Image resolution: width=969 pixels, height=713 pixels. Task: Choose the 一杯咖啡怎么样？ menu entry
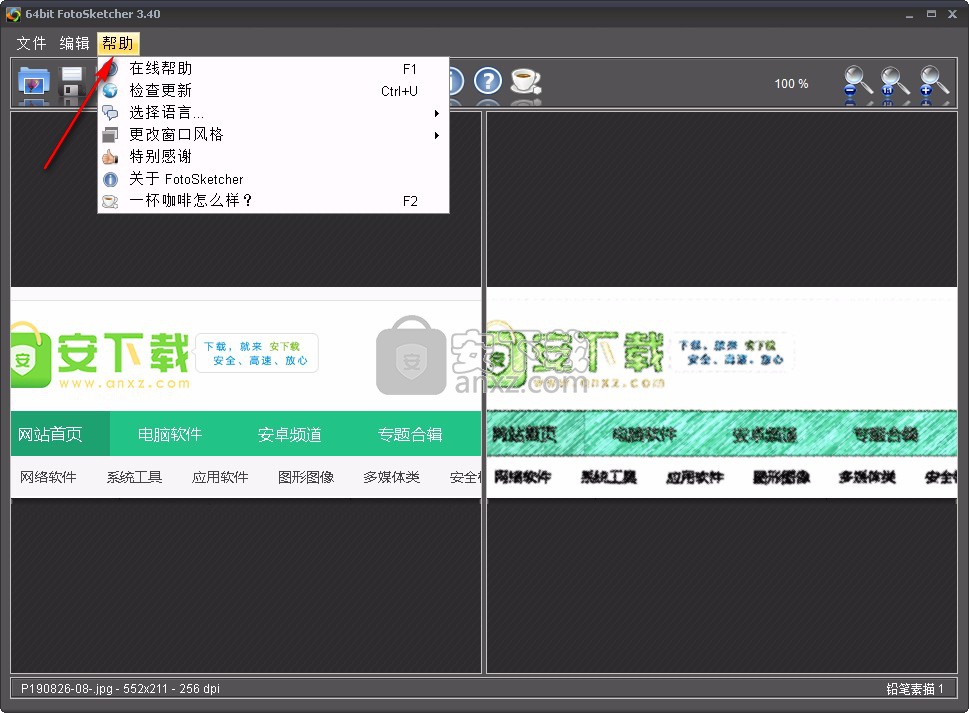coord(273,201)
